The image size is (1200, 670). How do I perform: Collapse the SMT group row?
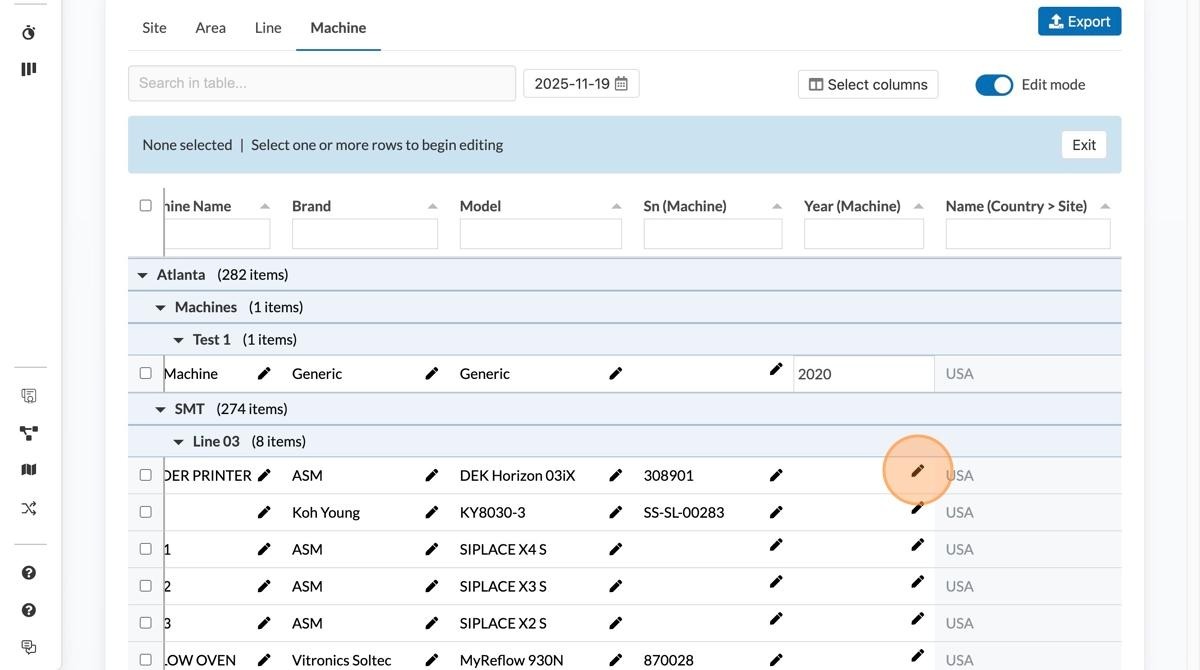(160, 409)
